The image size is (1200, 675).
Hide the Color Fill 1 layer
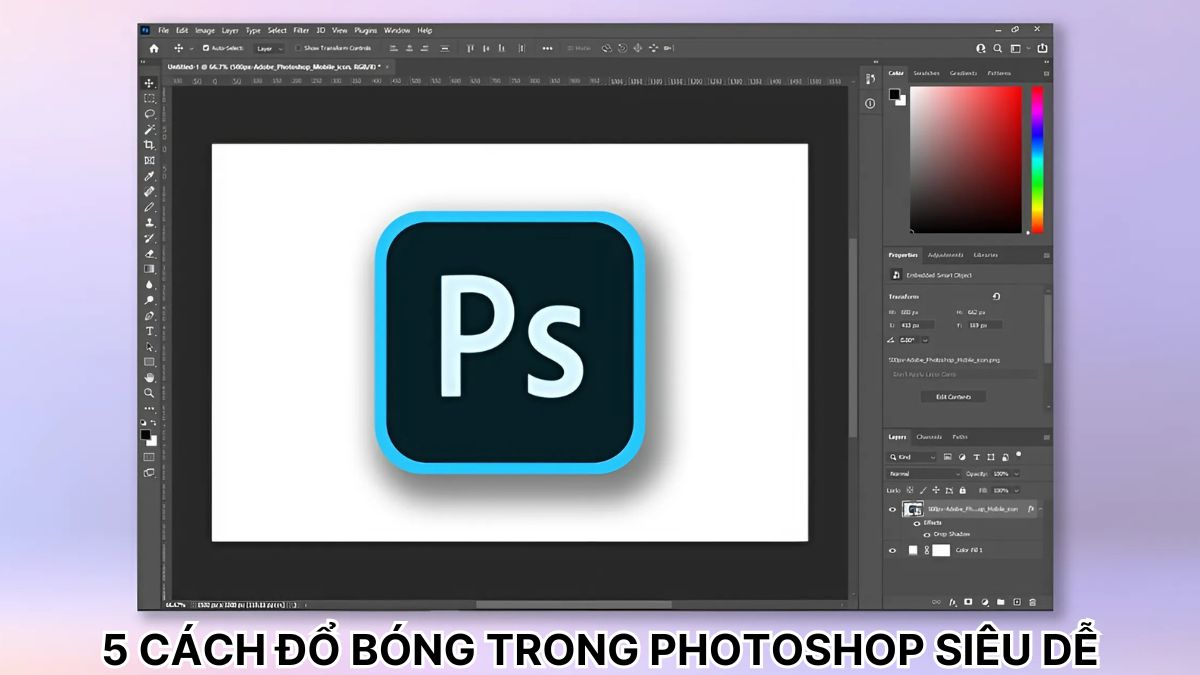(x=892, y=550)
